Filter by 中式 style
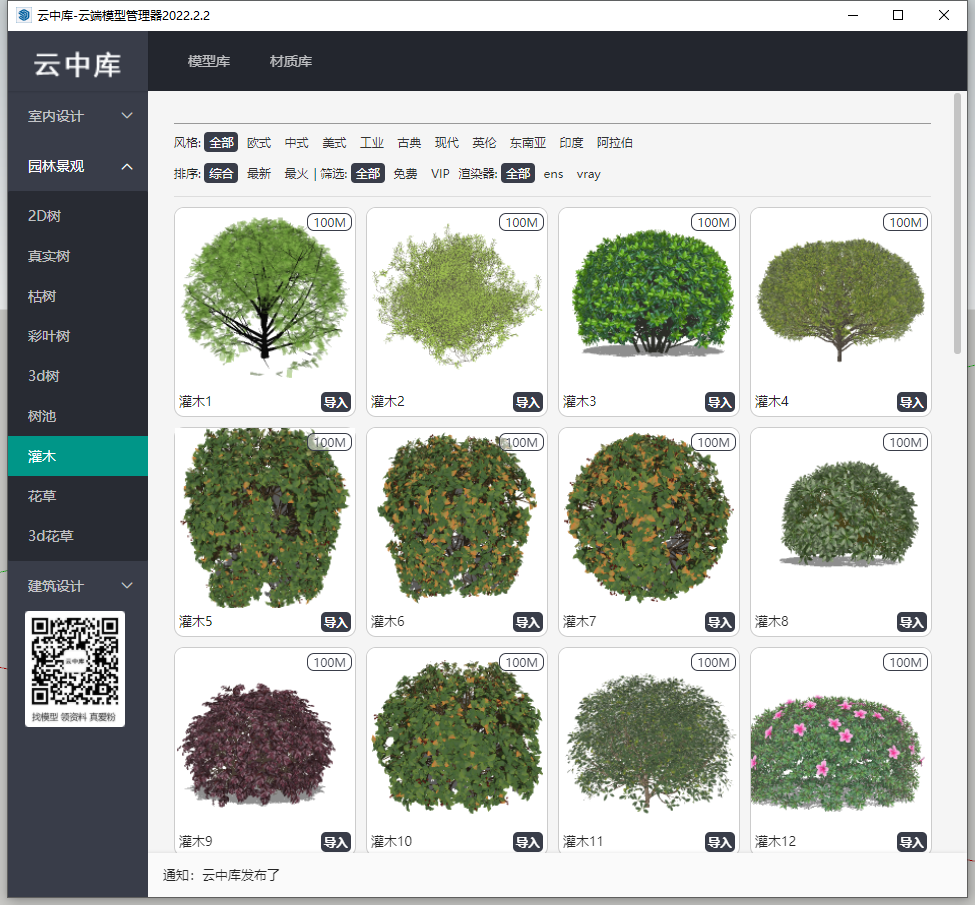 [297, 142]
